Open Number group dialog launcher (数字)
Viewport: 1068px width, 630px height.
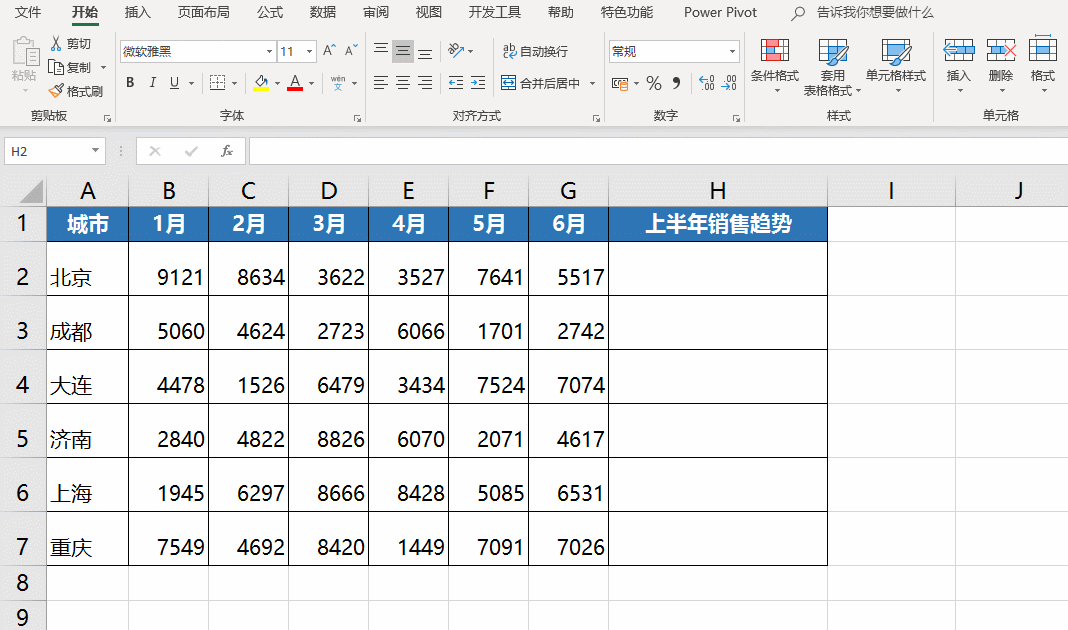point(736,119)
